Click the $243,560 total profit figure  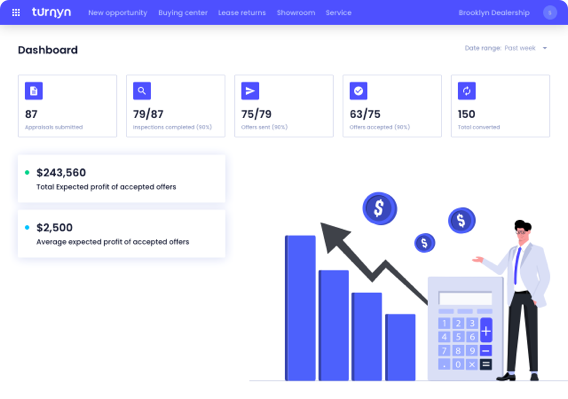coord(61,173)
